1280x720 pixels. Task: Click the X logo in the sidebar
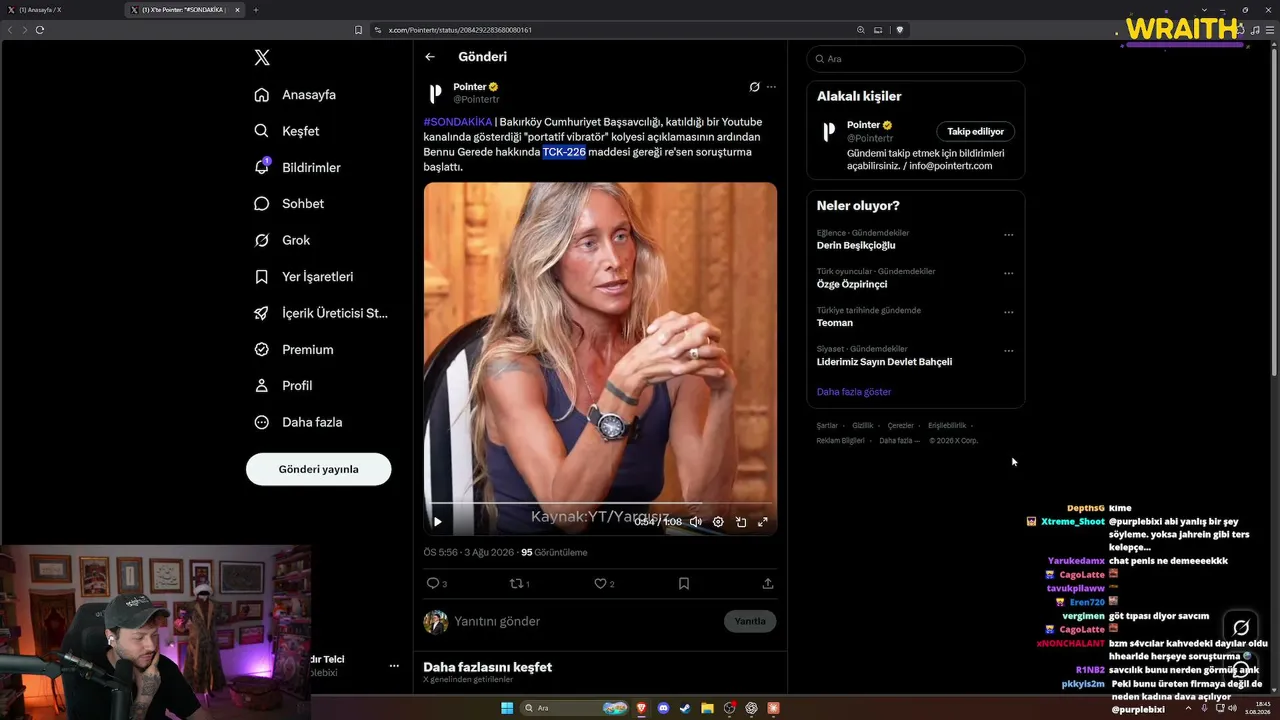262,58
